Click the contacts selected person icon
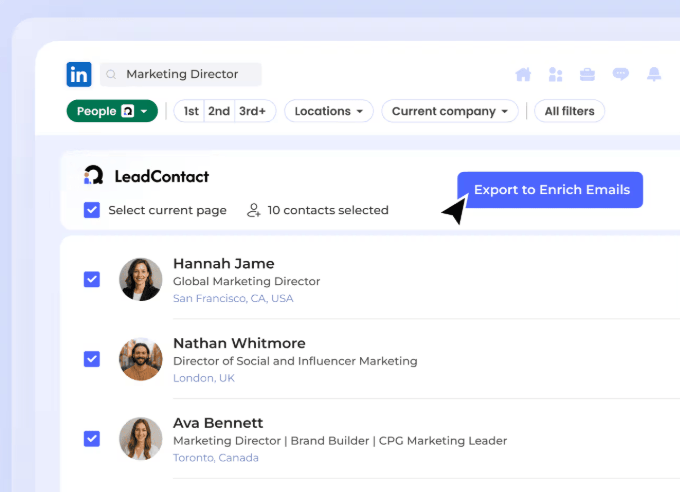Viewport: 680px width, 492px height. [253, 210]
